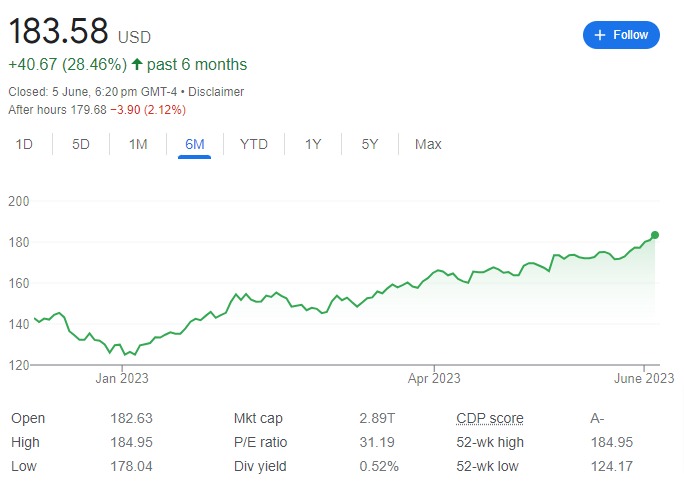Click the green upward arrow icon

click(137, 64)
